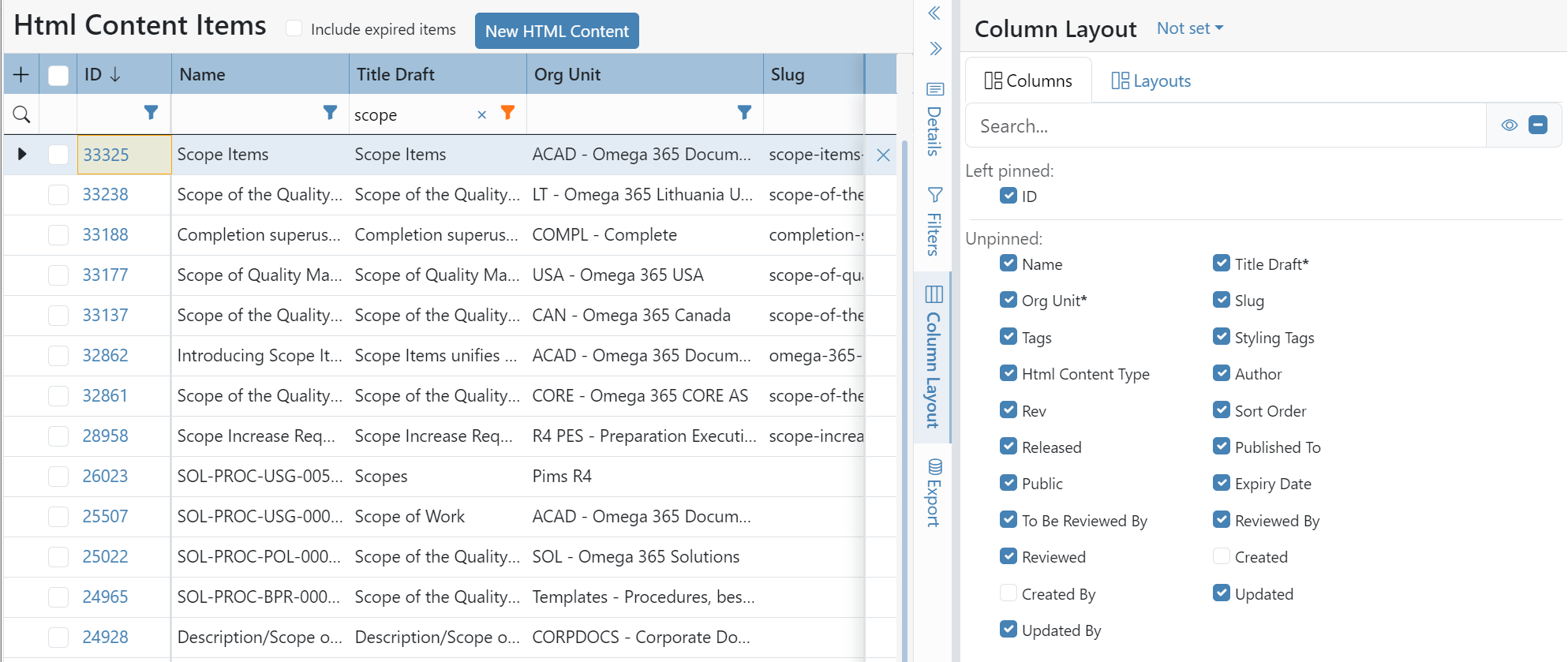
Task: Uncheck the Title Draft* column checkbox
Action: click(x=1221, y=264)
